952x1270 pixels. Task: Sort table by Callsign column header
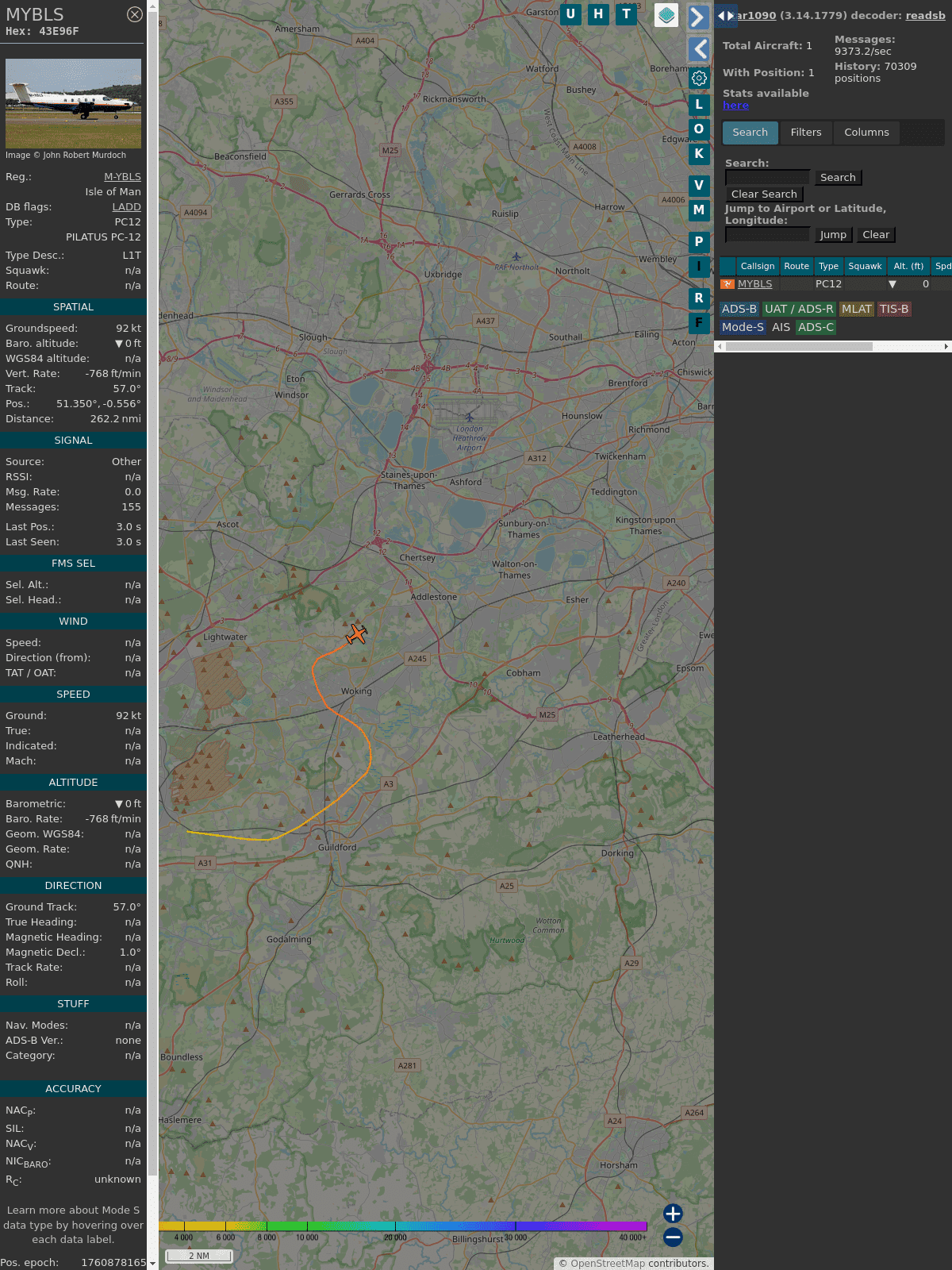coord(757,266)
